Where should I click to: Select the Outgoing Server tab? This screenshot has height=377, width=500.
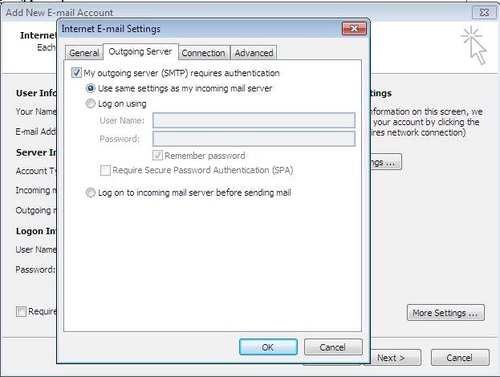(140, 52)
